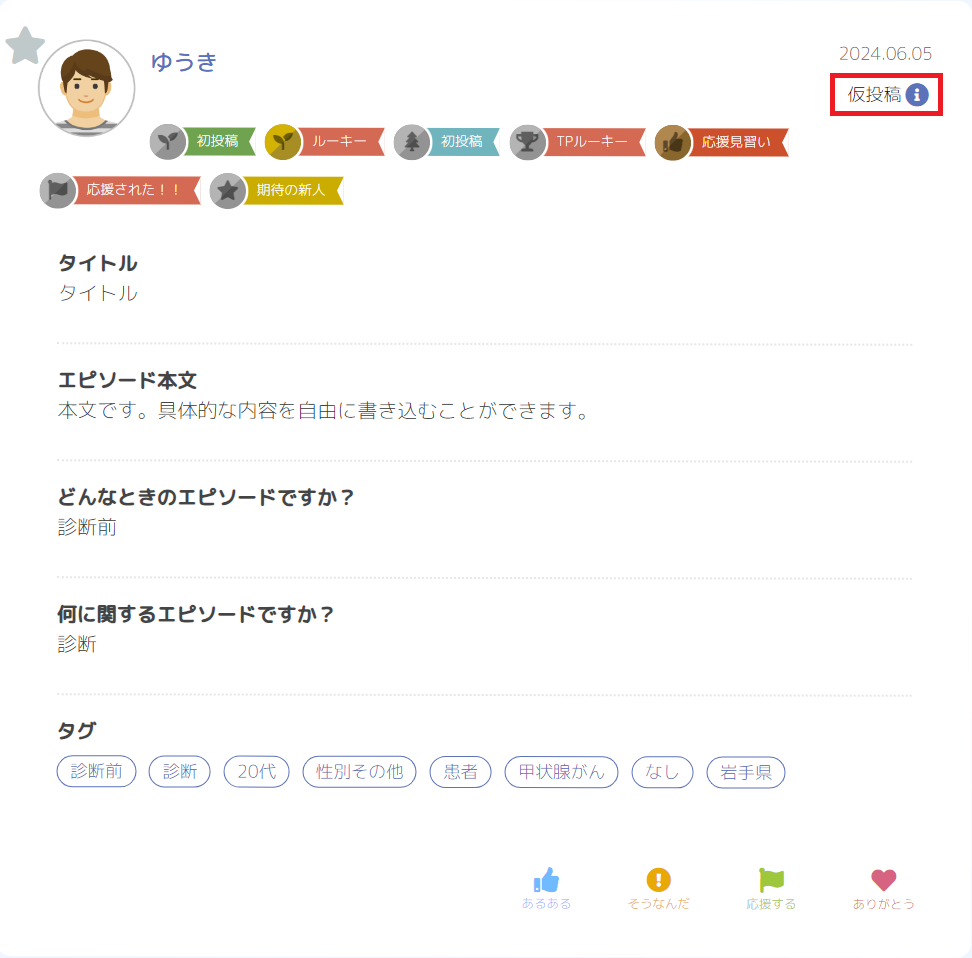
Task: Click the ルーキー sprout badge
Action: (324, 142)
